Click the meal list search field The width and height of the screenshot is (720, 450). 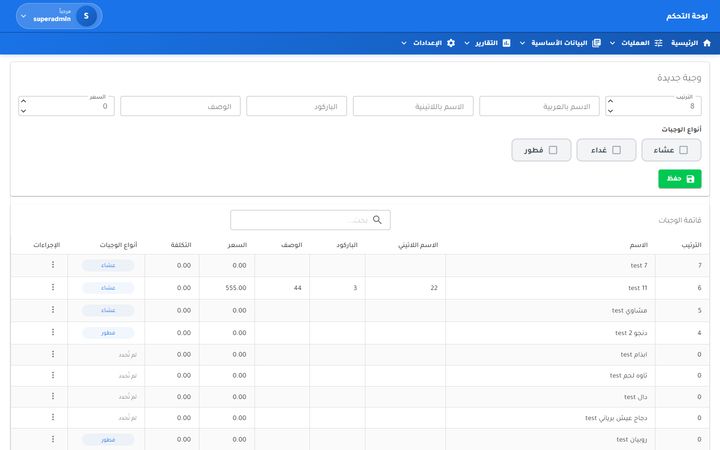tap(310, 220)
